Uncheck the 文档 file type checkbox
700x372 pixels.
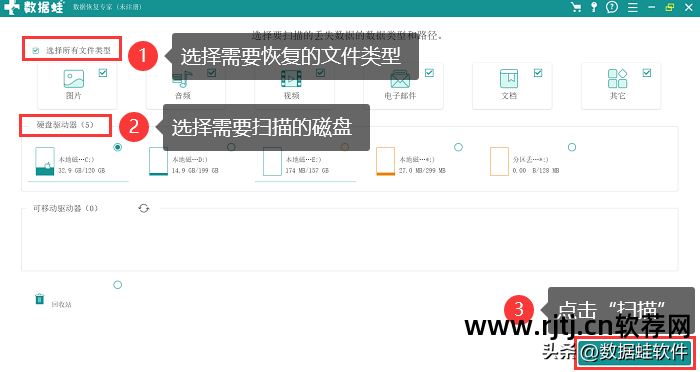click(538, 72)
